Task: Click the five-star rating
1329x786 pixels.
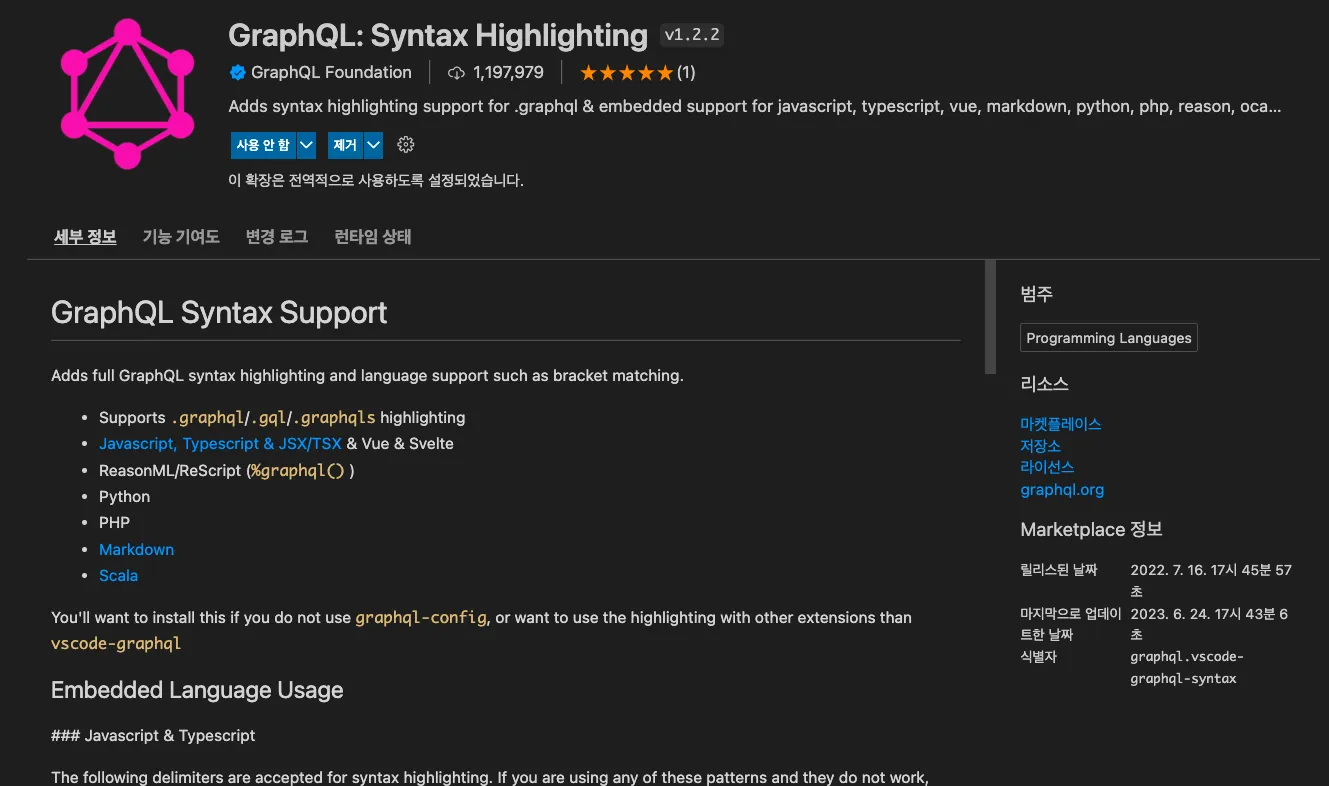Action: pyautogui.click(x=626, y=72)
